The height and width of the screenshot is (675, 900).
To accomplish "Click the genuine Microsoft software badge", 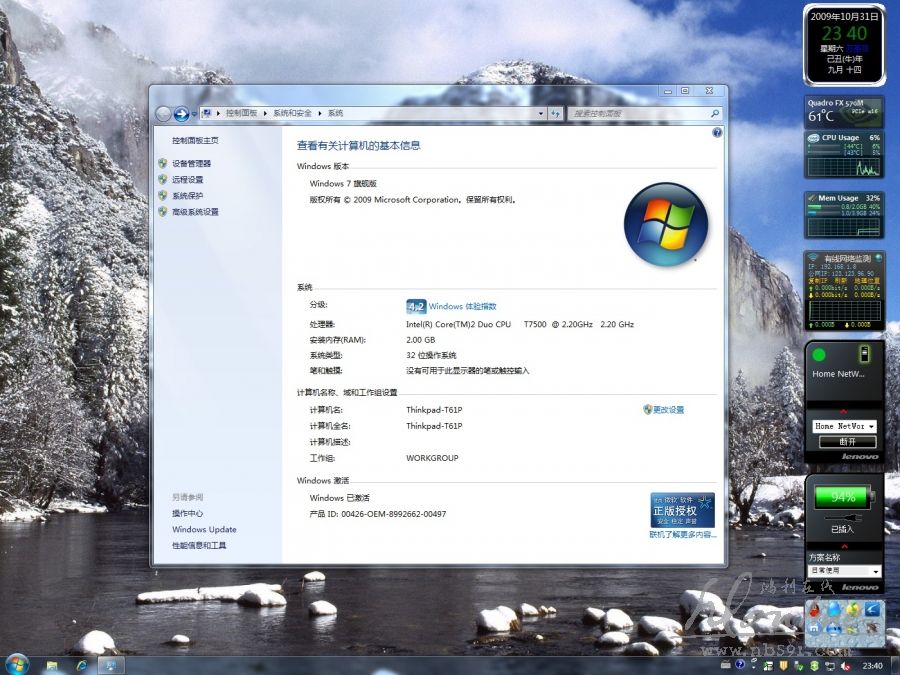I will click(x=682, y=510).
